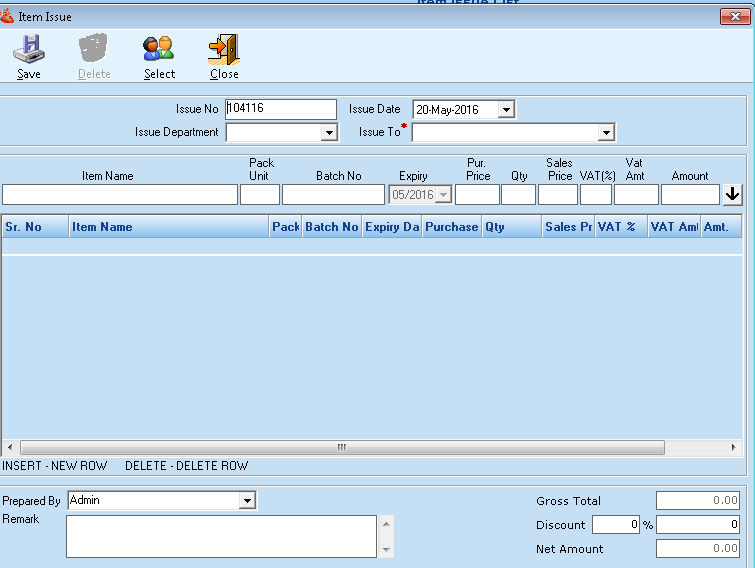This screenshot has height=568, width=755.
Task: Open the Issue Date calendar dropdown
Action: [505, 110]
